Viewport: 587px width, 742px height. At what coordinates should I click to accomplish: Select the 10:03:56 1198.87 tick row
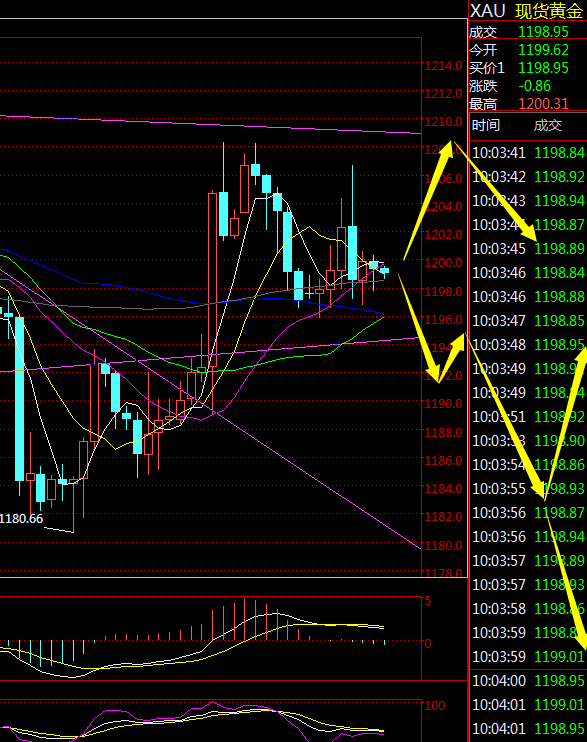pos(528,513)
